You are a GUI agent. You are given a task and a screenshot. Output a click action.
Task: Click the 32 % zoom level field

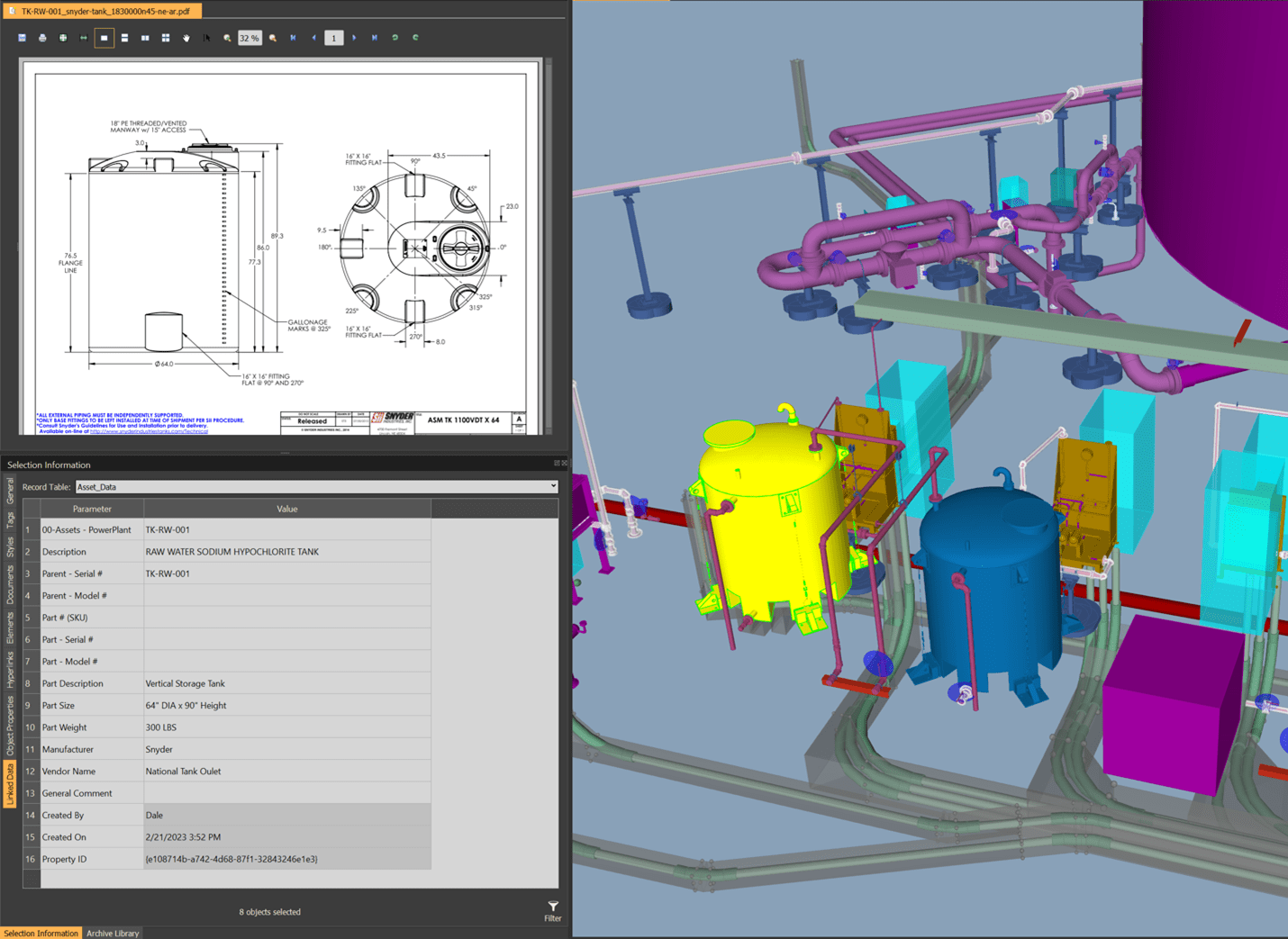[x=249, y=38]
